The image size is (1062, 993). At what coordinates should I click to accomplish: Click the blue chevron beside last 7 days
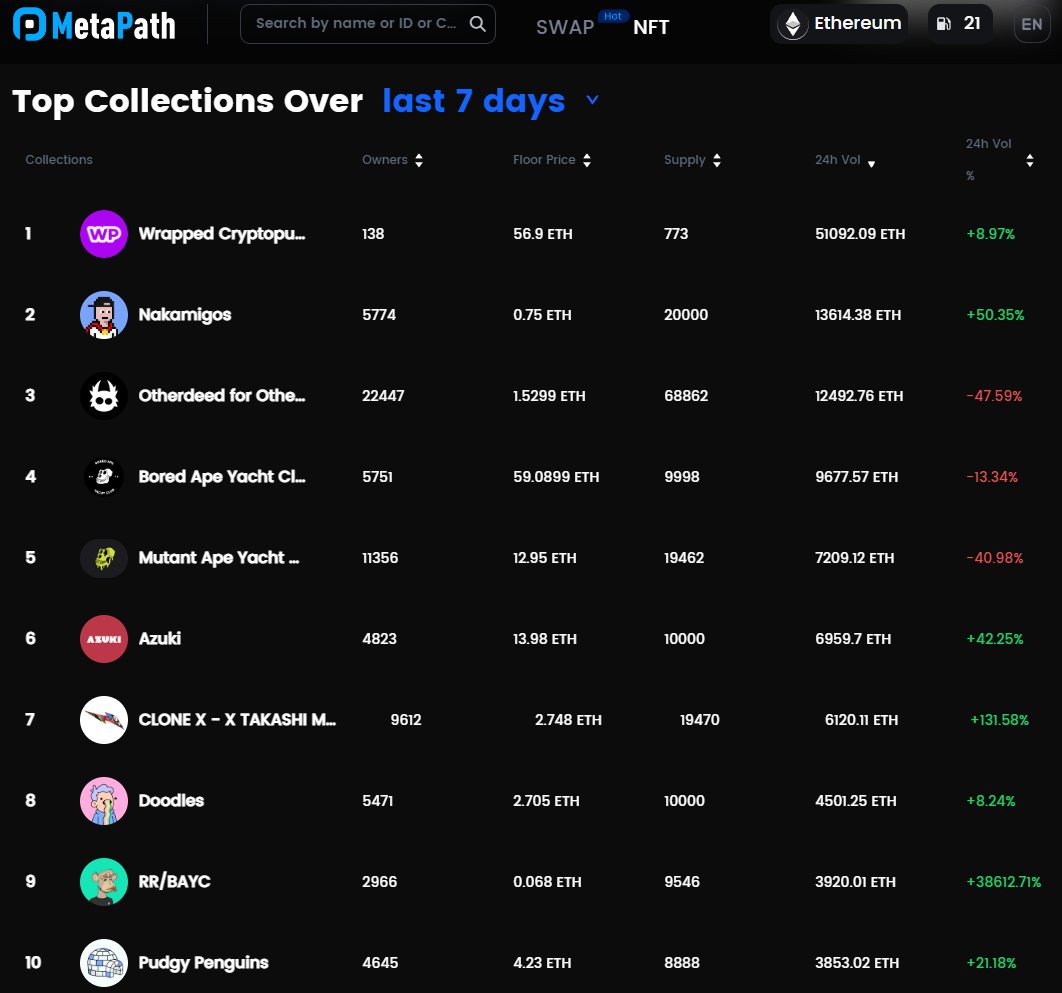click(x=592, y=100)
